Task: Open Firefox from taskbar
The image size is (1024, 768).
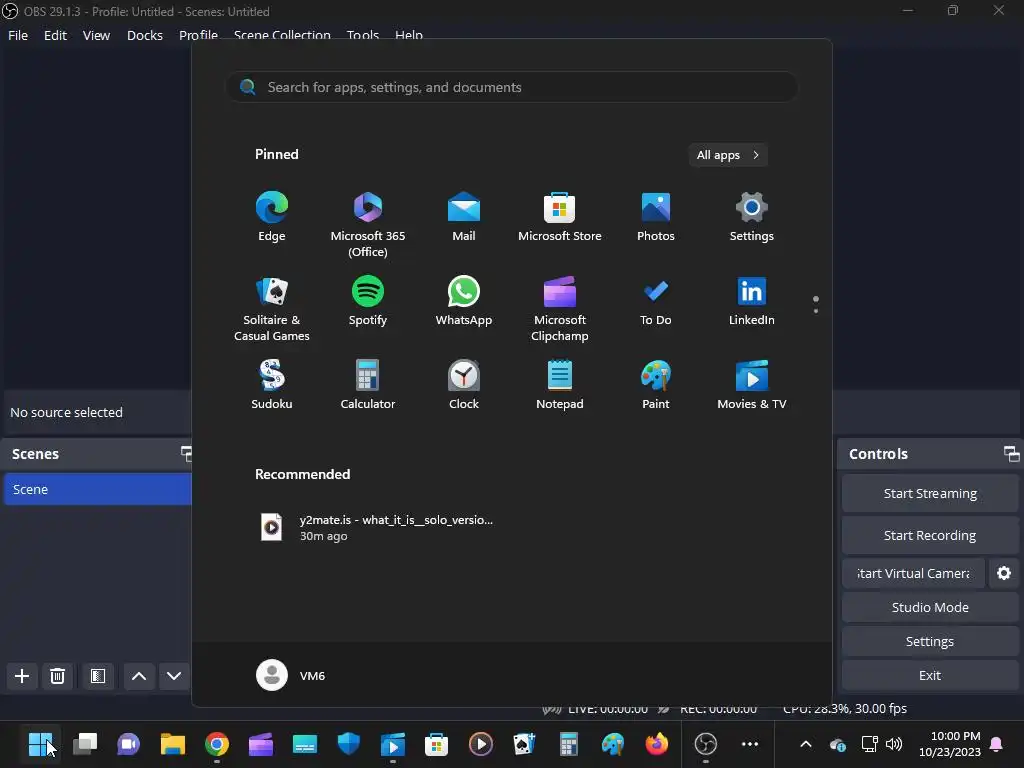Action: pos(656,744)
